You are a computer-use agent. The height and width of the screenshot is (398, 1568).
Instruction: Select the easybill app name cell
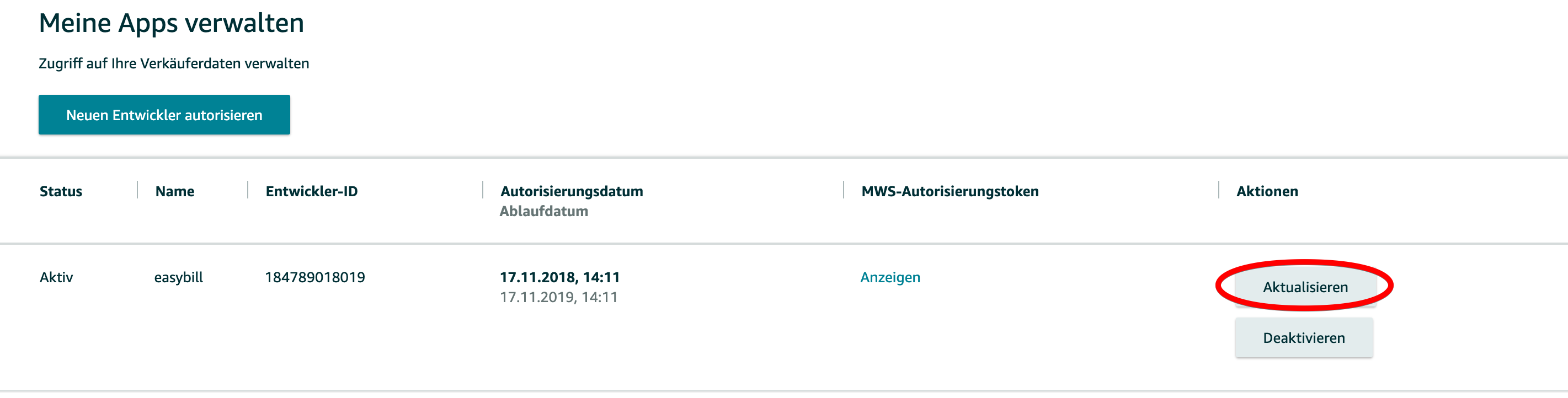[178, 277]
